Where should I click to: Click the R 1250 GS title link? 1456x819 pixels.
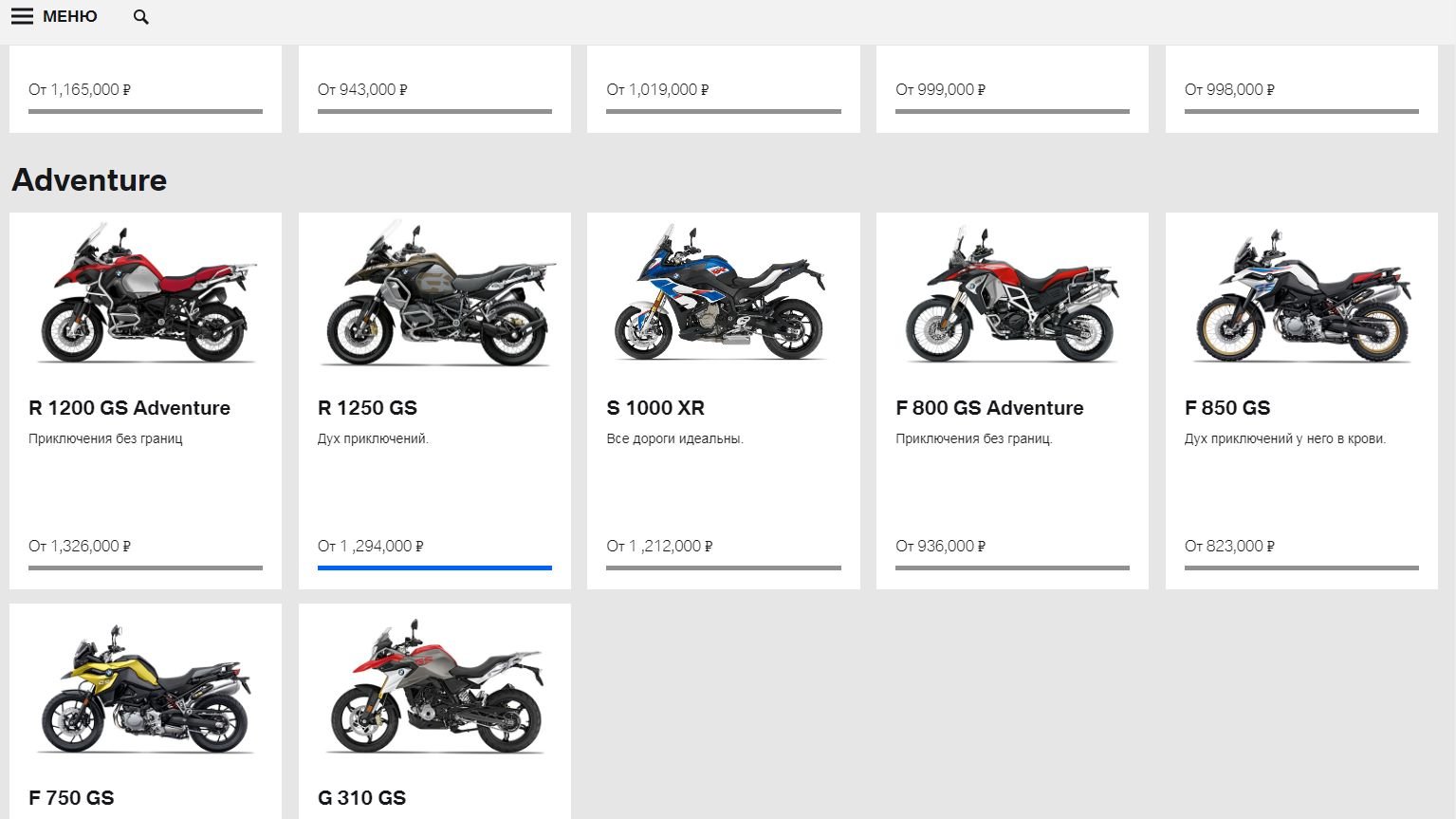pyautogui.click(x=367, y=408)
